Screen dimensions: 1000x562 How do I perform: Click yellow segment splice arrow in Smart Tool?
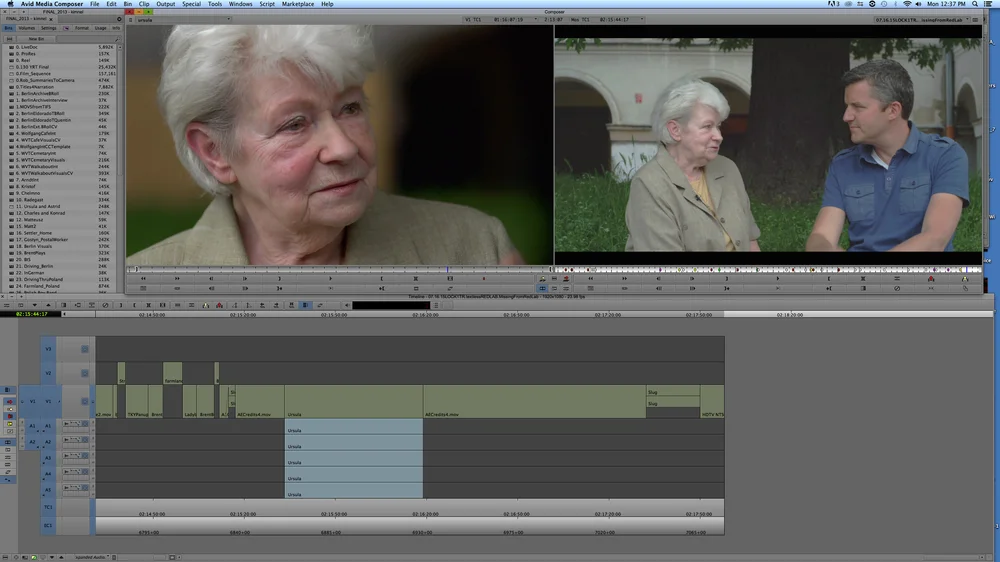click(10, 409)
